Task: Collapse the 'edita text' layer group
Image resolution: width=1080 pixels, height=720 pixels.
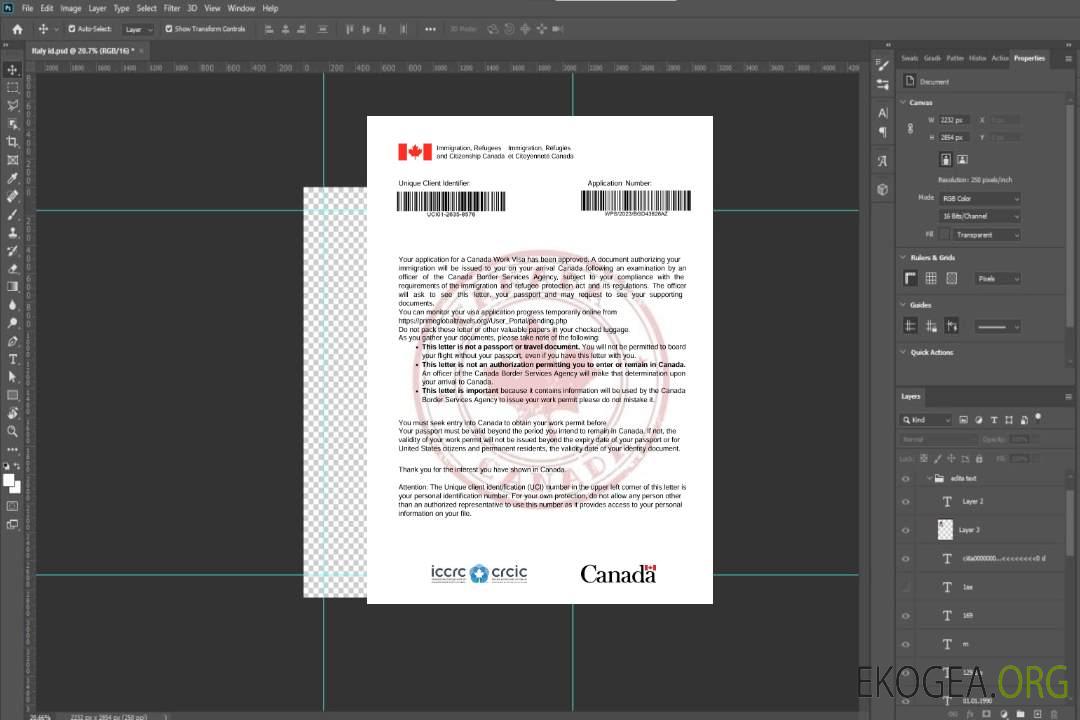Action: [929, 479]
